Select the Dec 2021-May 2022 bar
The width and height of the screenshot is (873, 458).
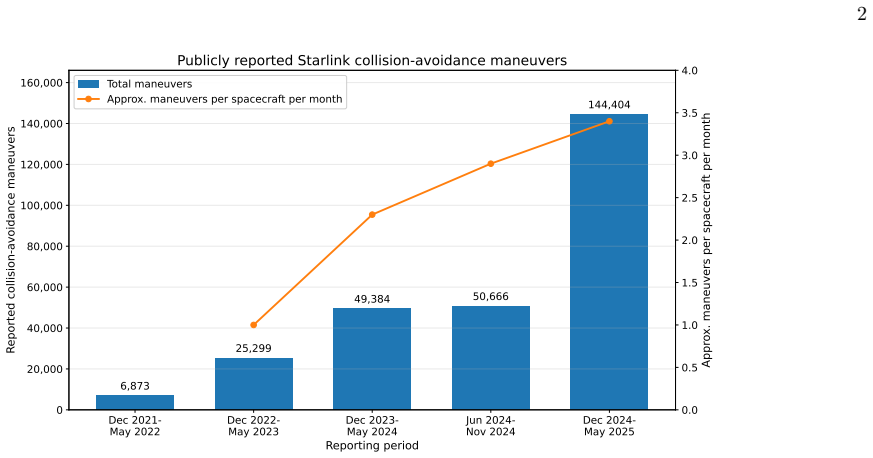pos(135,402)
